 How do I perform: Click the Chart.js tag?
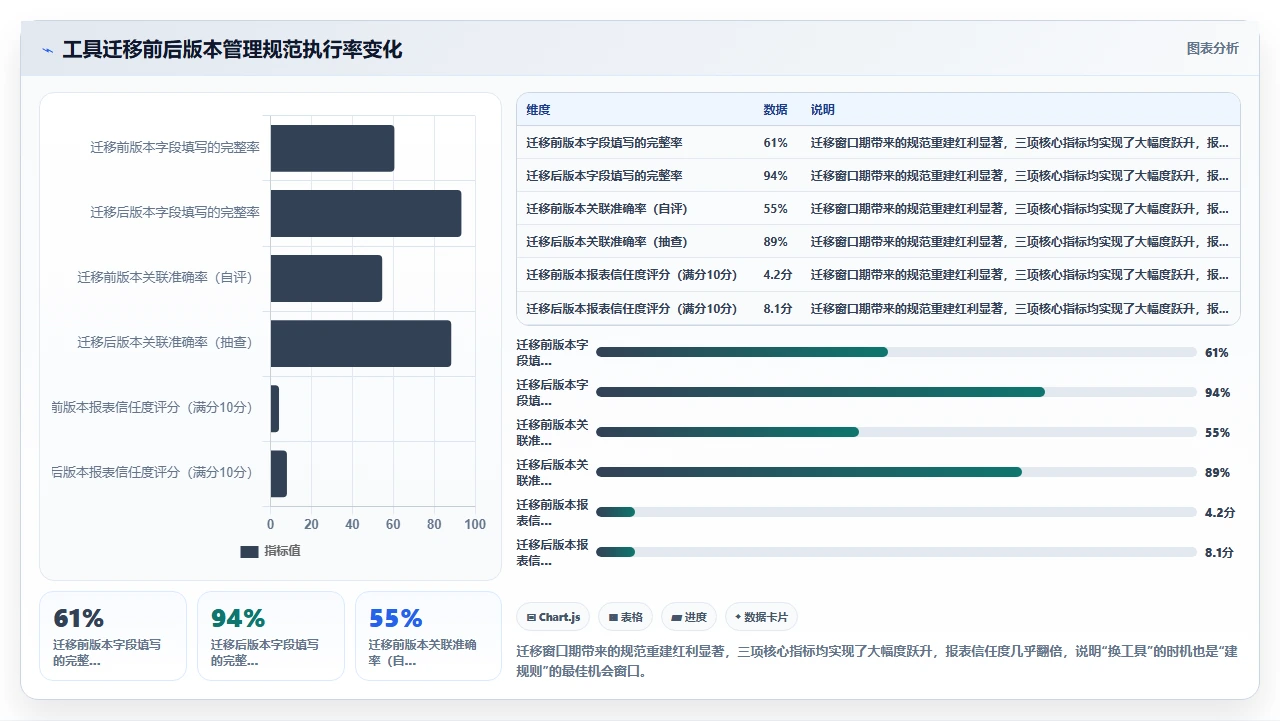tap(553, 617)
